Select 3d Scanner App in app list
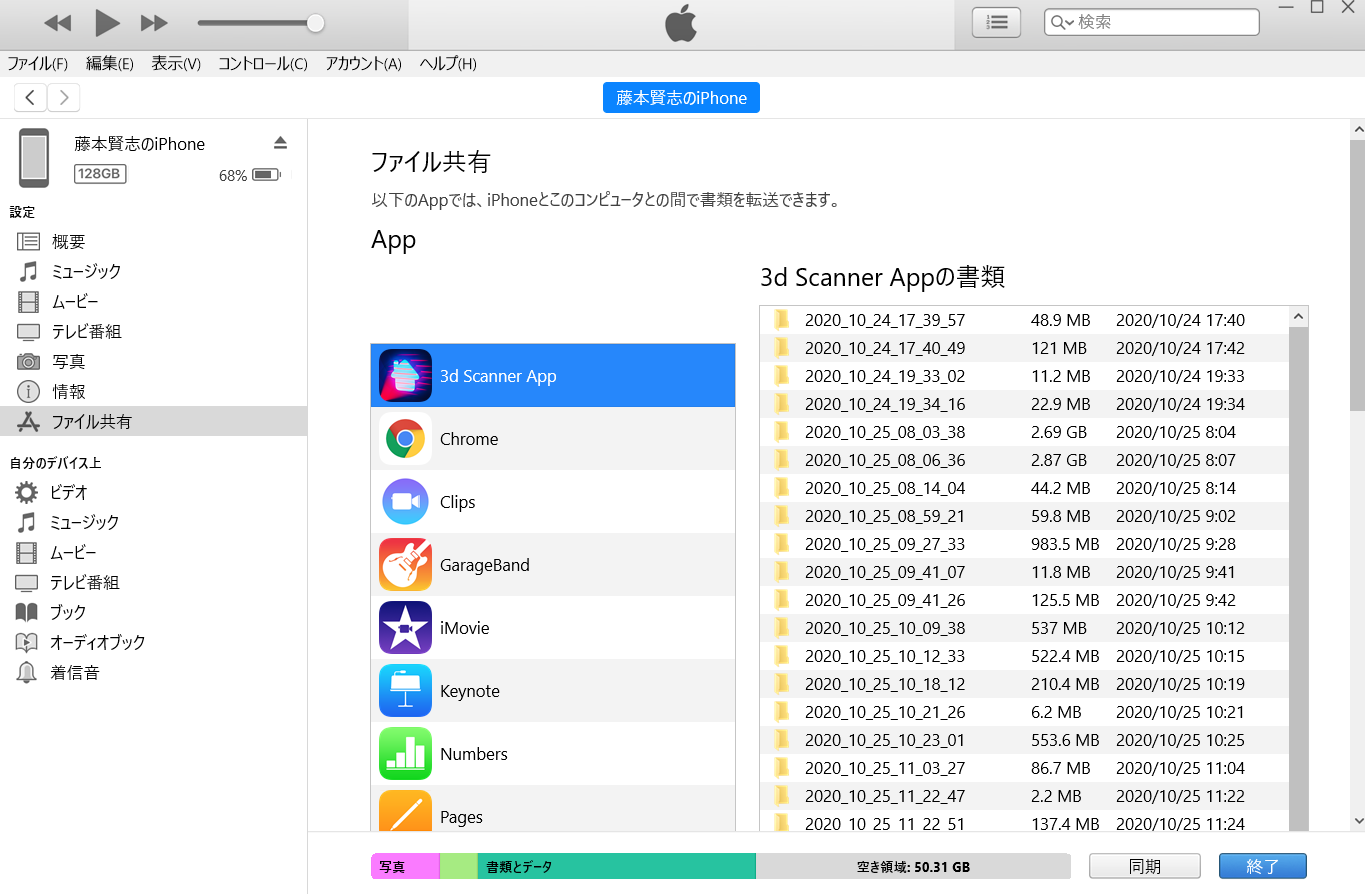Viewport: 1365px width, 894px height. [553, 376]
